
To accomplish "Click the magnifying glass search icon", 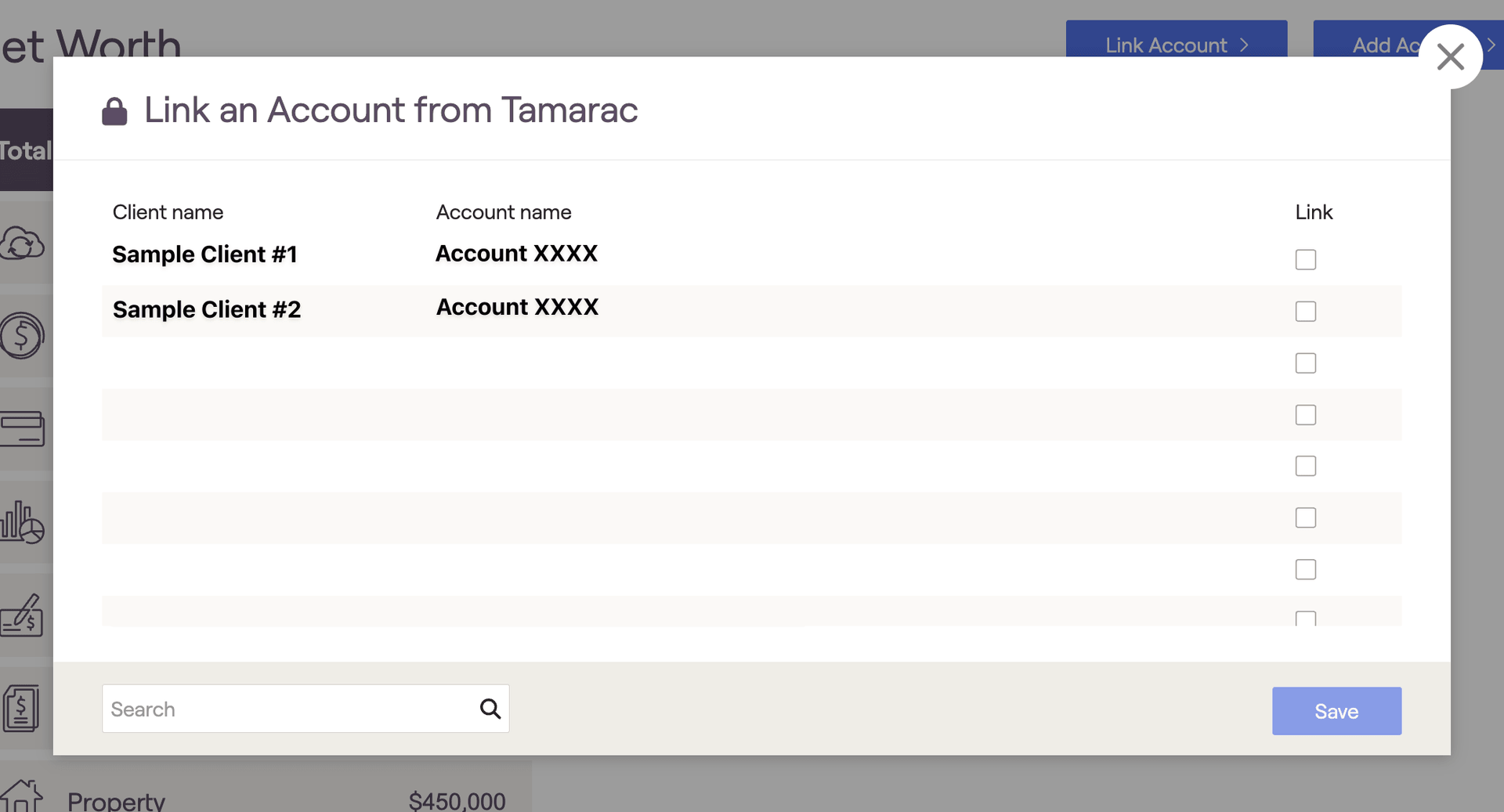I will point(490,709).
